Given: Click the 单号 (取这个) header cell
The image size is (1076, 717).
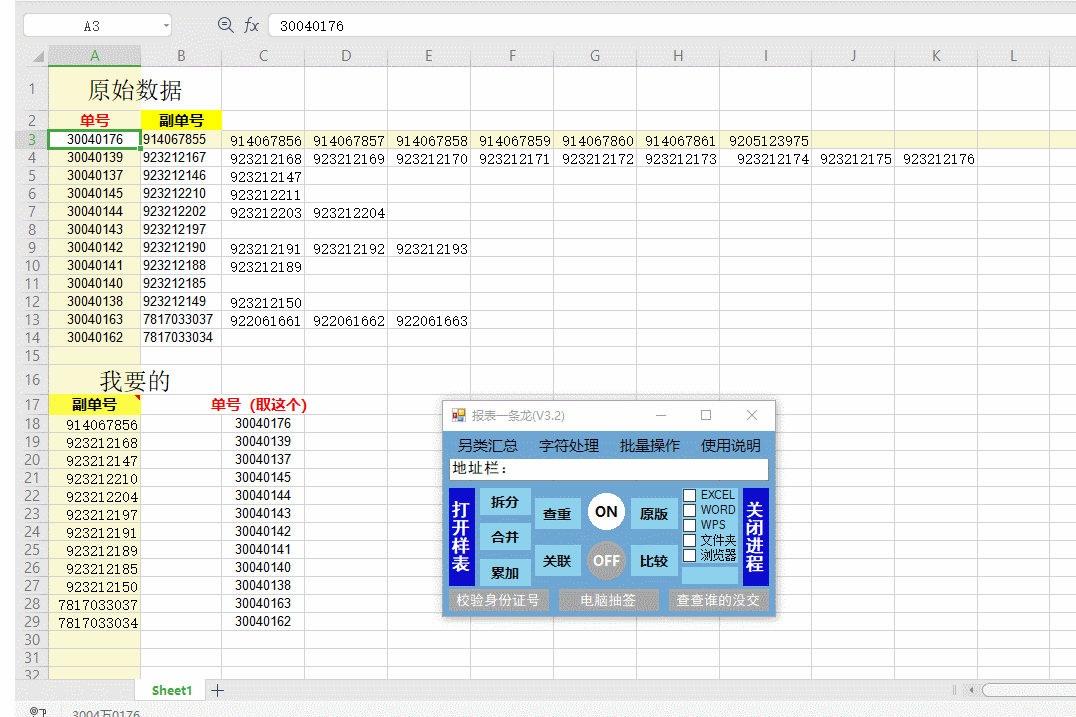Looking at the screenshot, I should (259, 405).
